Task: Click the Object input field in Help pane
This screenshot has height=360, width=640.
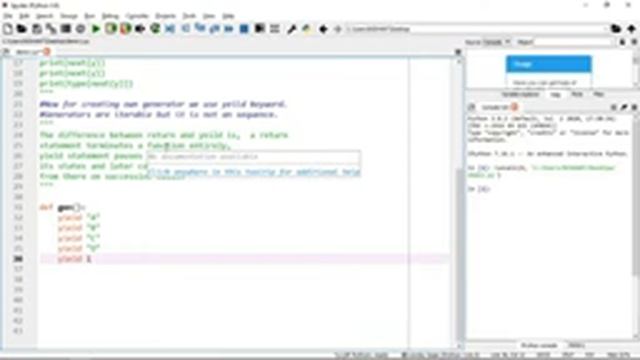Action: (x=573, y=42)
